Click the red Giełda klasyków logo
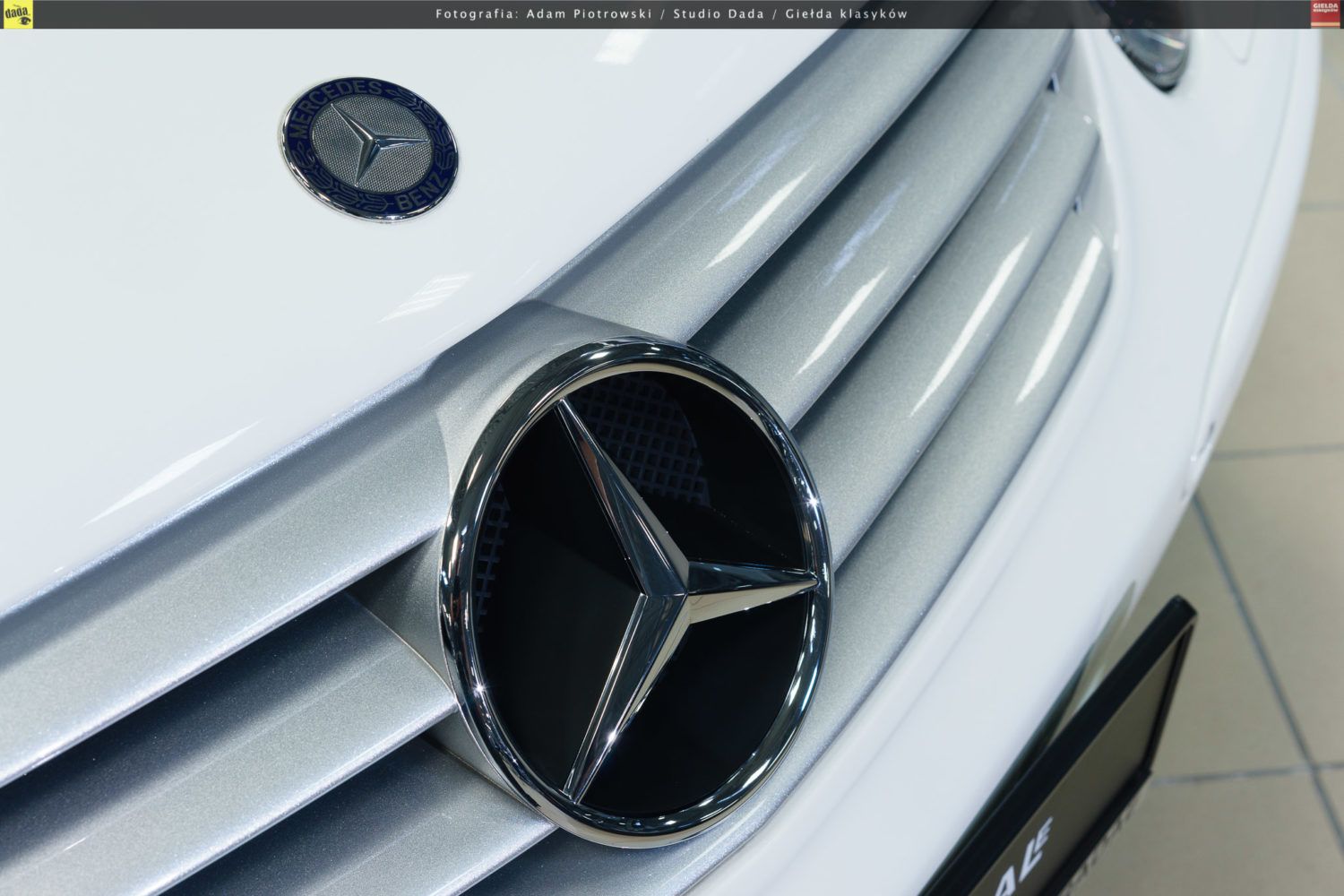This screenshot has width=1344, height=896. (1324, 14)
